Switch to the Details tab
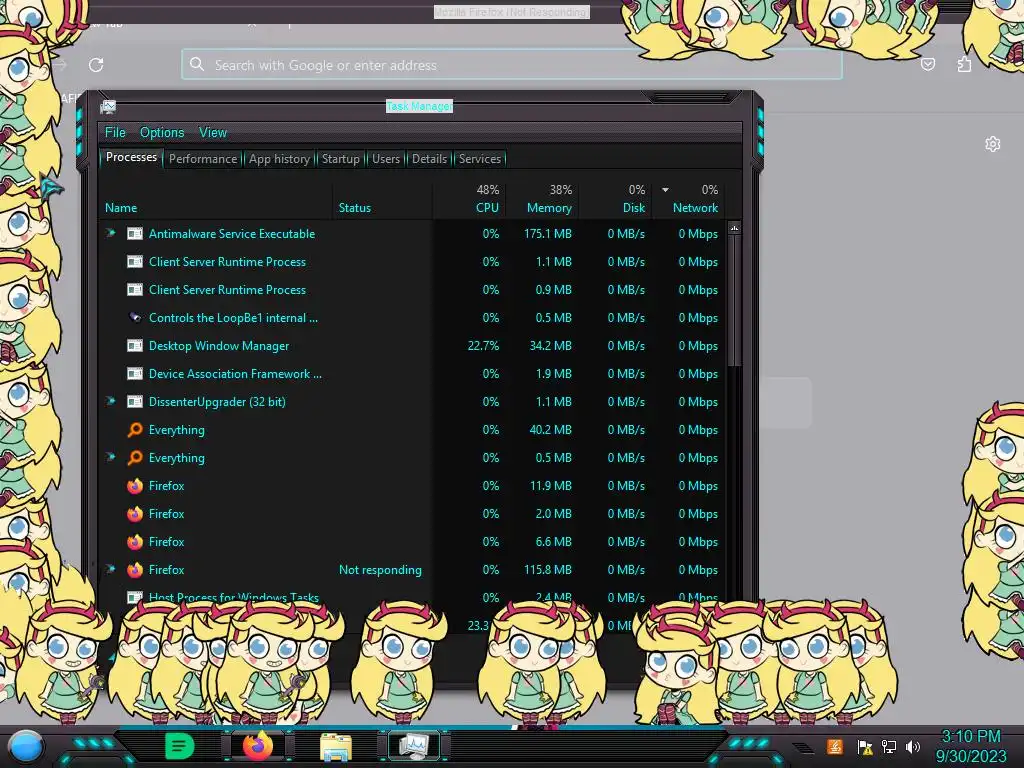Image resolution: width=1024 pixels, height=768 pixels. click(429, 159)
